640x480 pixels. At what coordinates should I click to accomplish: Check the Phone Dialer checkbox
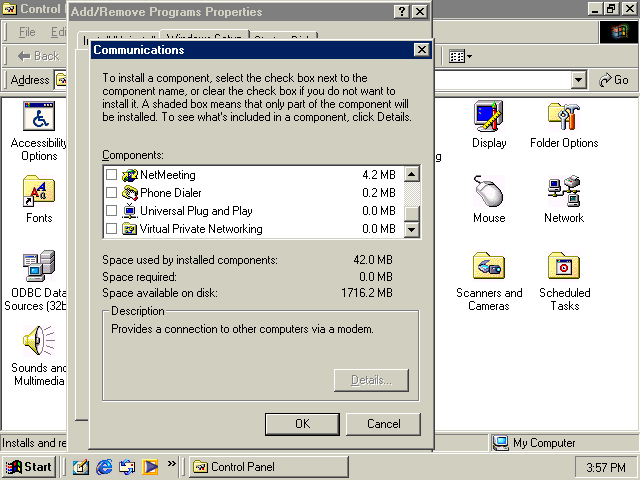tap(111, 193)
